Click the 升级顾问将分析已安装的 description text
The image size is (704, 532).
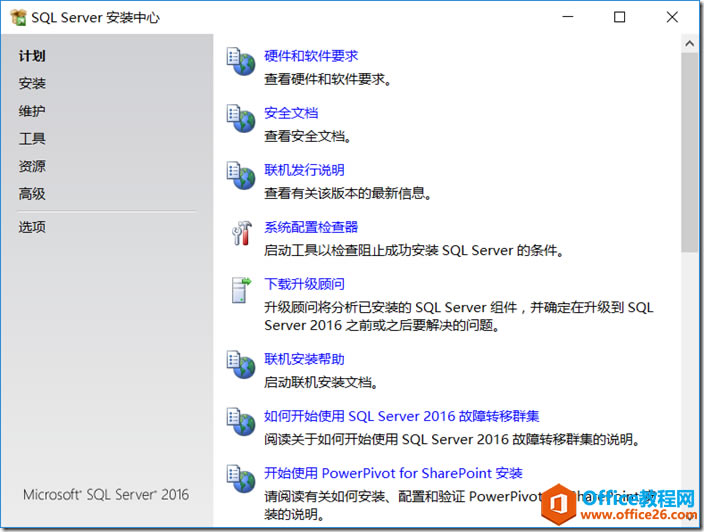coord(458,317)
